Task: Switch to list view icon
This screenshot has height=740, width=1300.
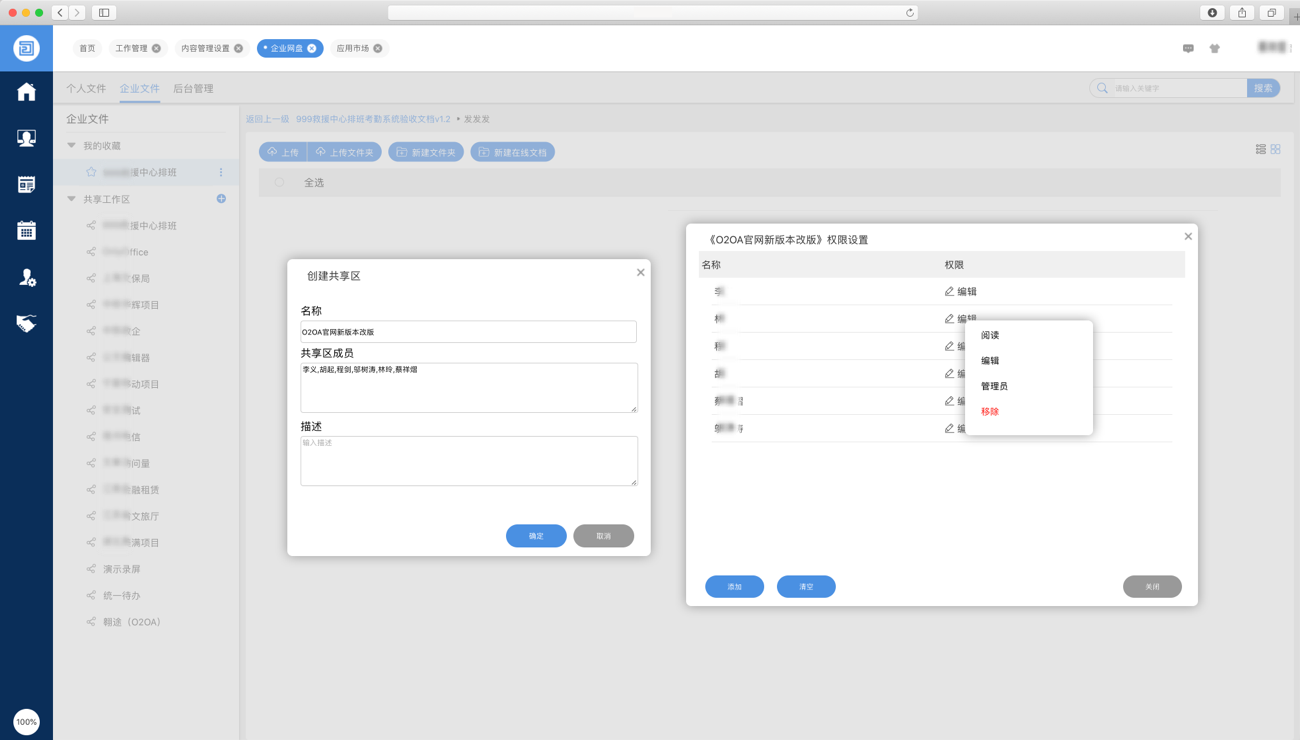Action: pos(1260,149)
